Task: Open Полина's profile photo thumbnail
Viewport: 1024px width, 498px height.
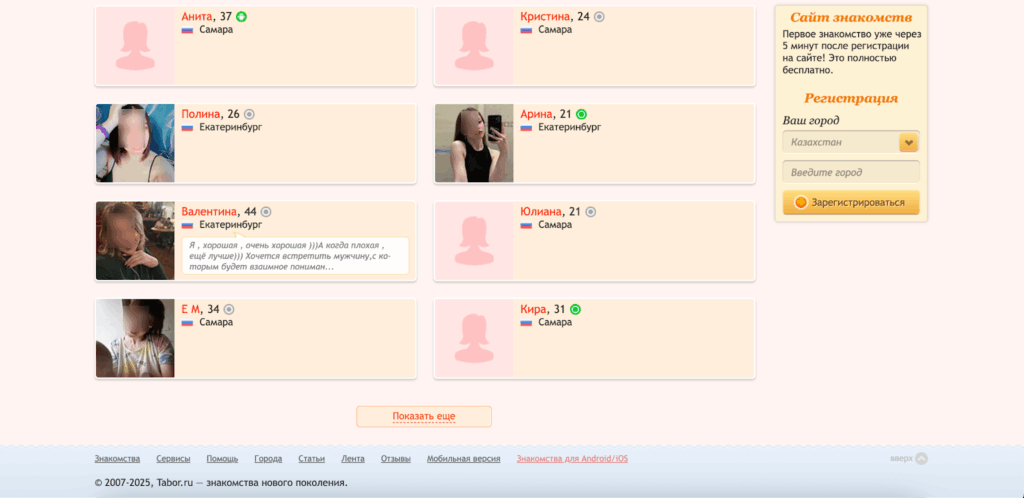Action: (x=135, y=143)
